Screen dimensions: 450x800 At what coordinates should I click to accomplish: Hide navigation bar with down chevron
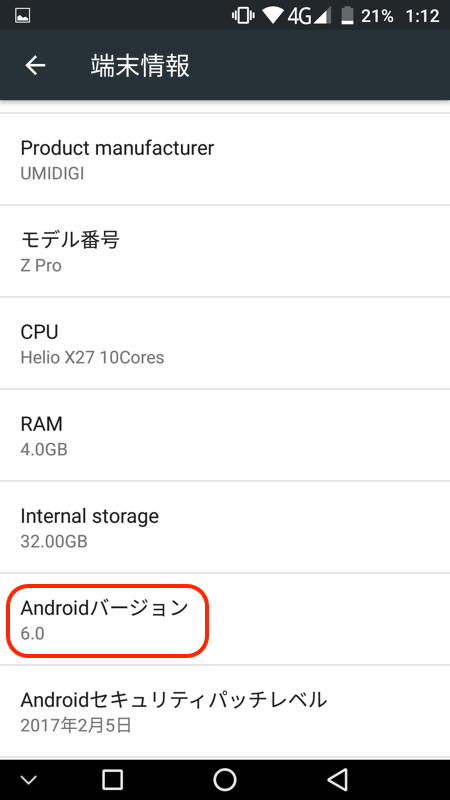coord(29,780)
